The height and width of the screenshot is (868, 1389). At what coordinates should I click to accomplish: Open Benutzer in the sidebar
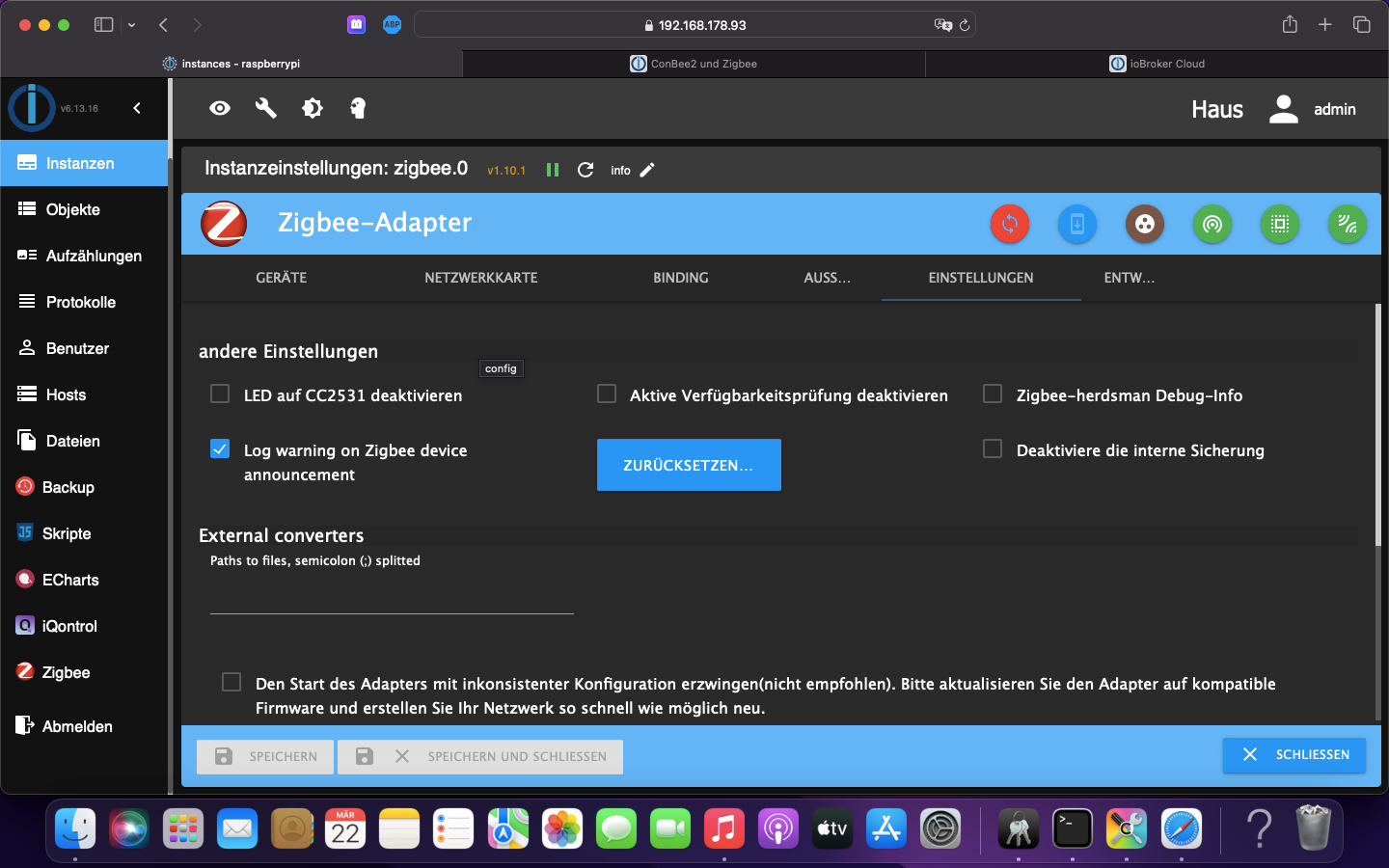coord(85,348)
